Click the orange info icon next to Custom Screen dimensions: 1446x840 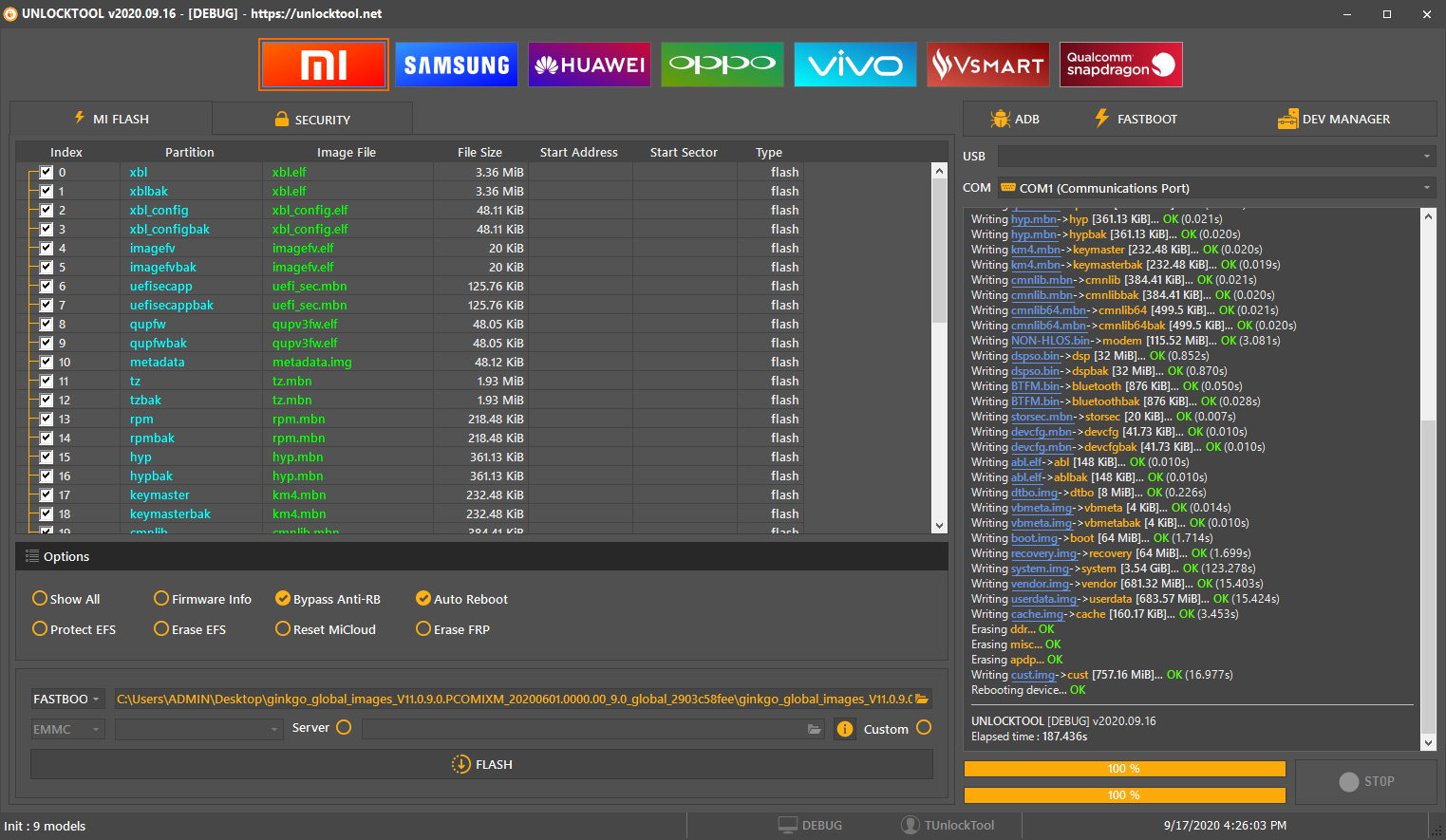tap(845, 729)
